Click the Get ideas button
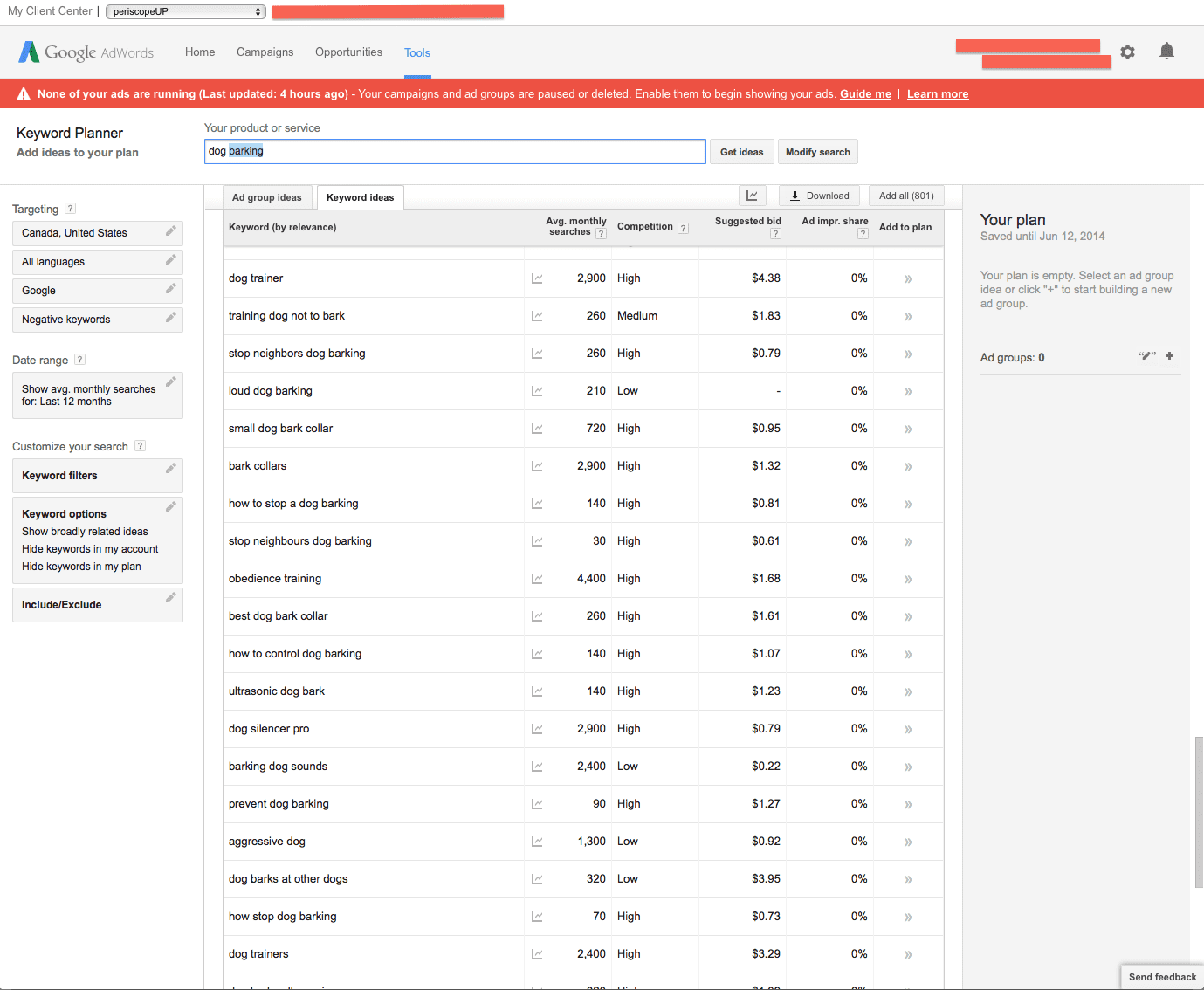The width and height of the screenshot is (1204, 990). (742, 152)
